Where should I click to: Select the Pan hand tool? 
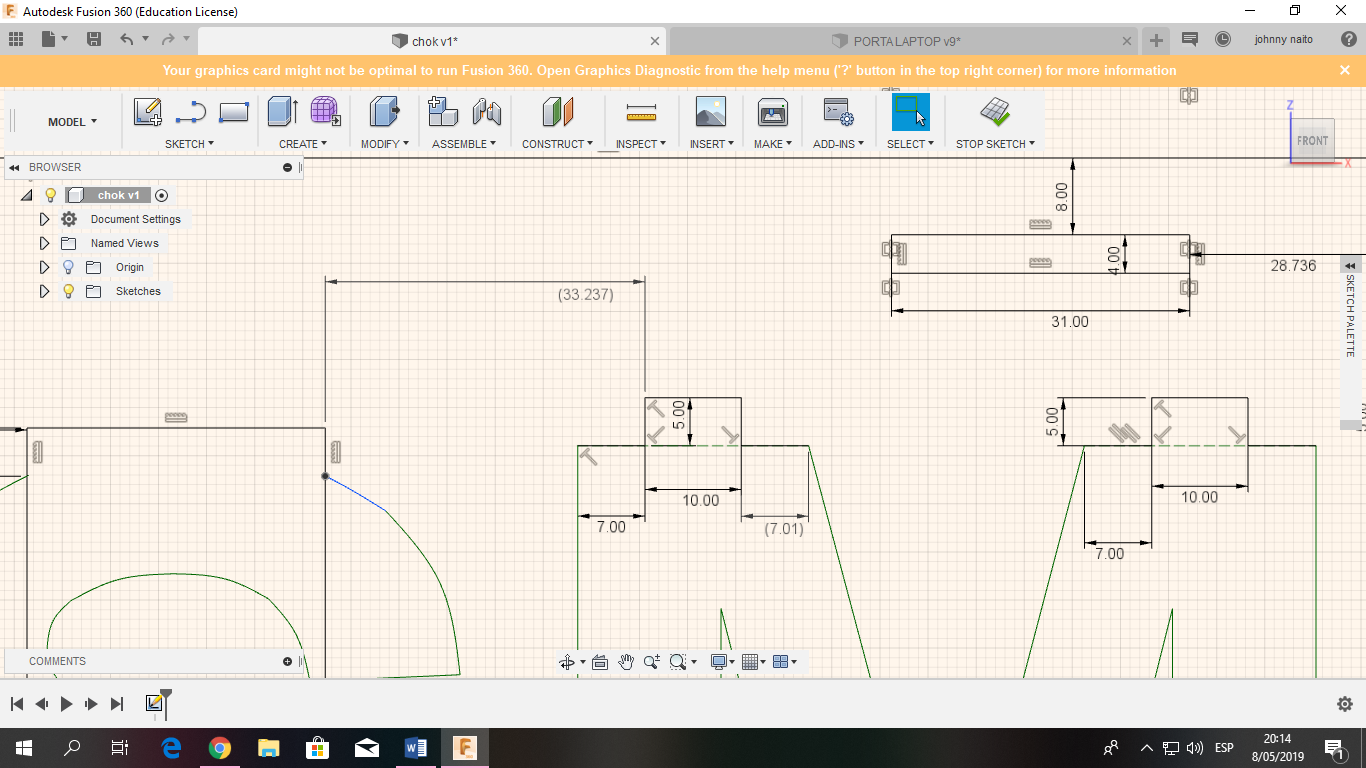tap(626, 662)
